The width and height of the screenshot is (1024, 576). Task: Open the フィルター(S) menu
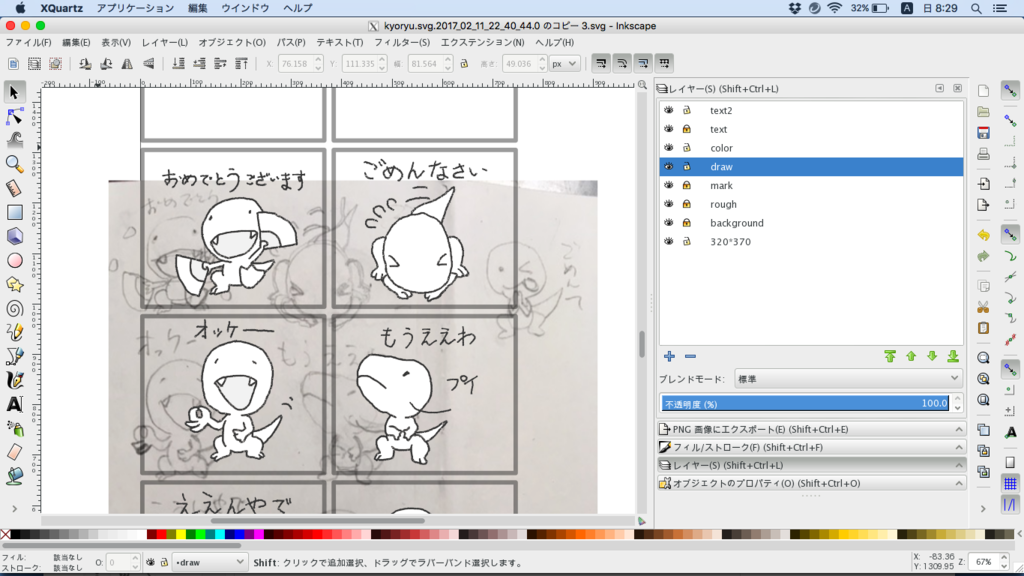pyautogui.click(x=402, y=42)
